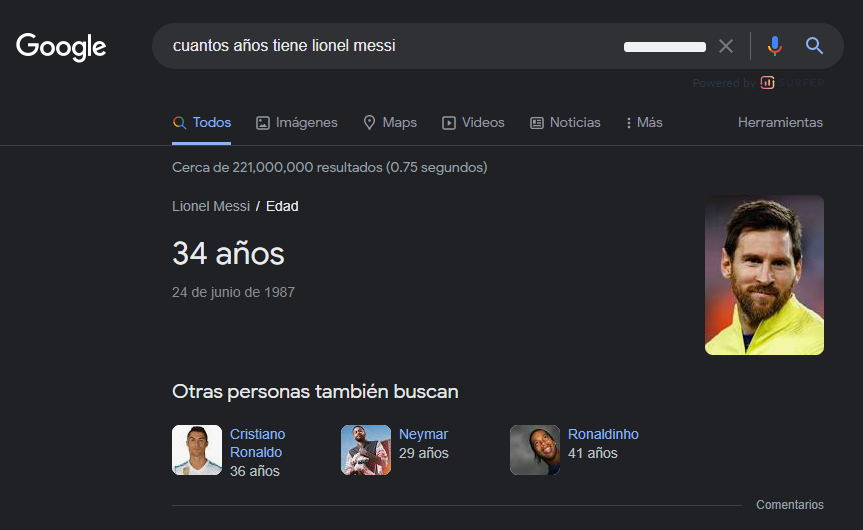Click the Imágenes tab picture icon

point(263,123)
